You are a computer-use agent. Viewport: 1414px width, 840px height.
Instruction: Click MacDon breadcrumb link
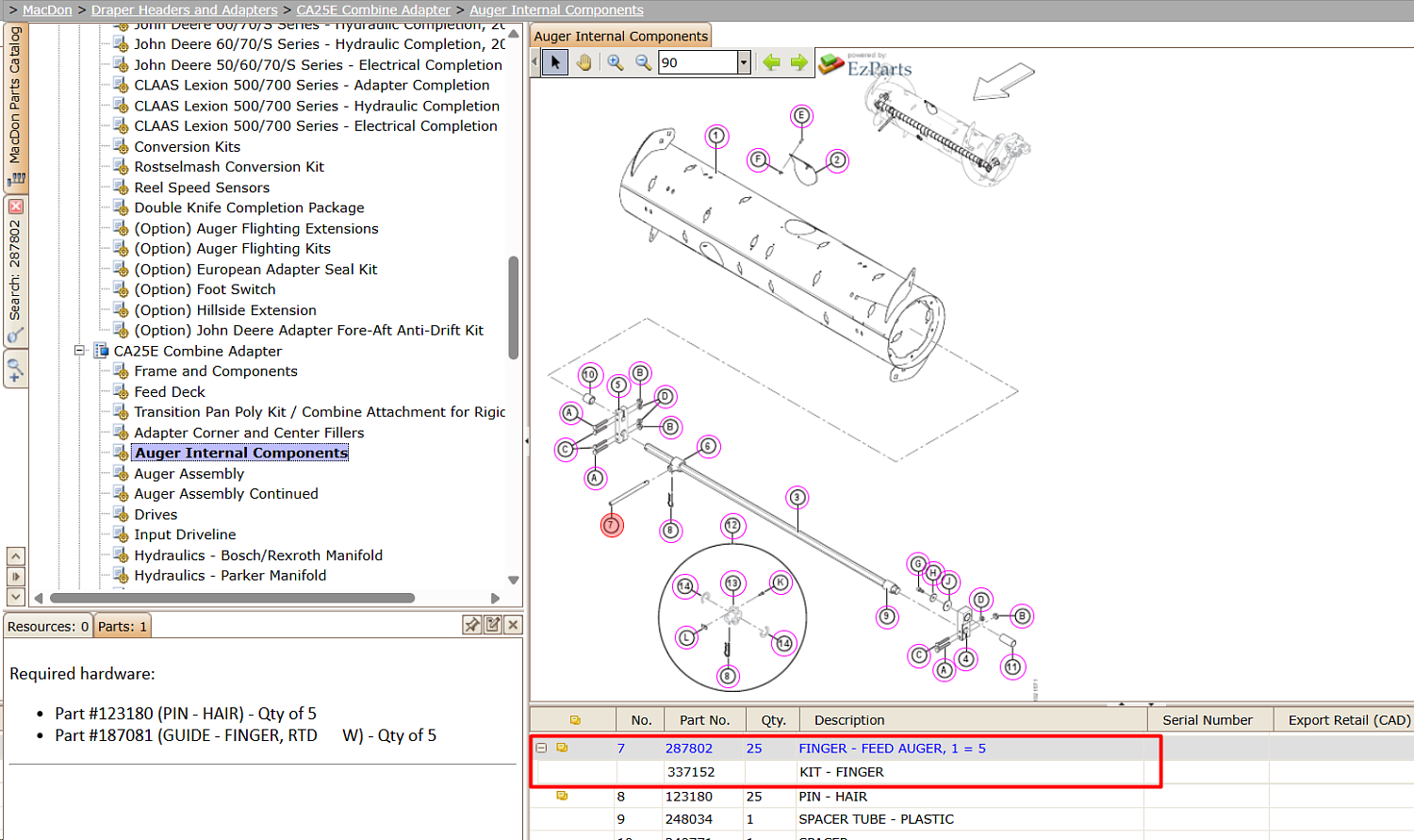(47, 9)
